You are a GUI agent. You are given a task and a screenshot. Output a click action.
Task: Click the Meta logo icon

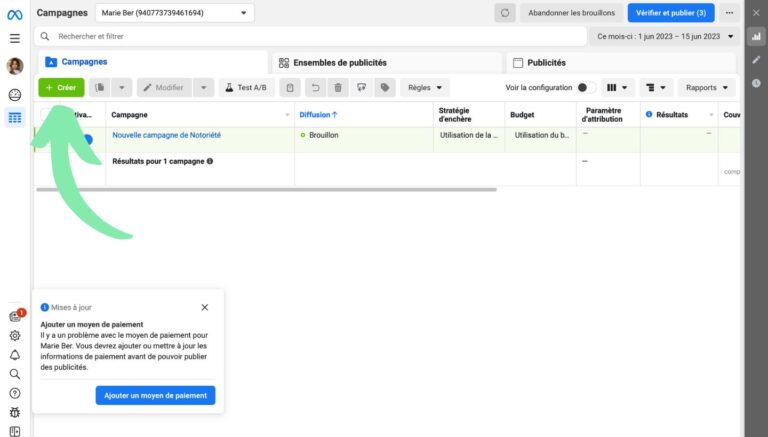coord(15,15)
